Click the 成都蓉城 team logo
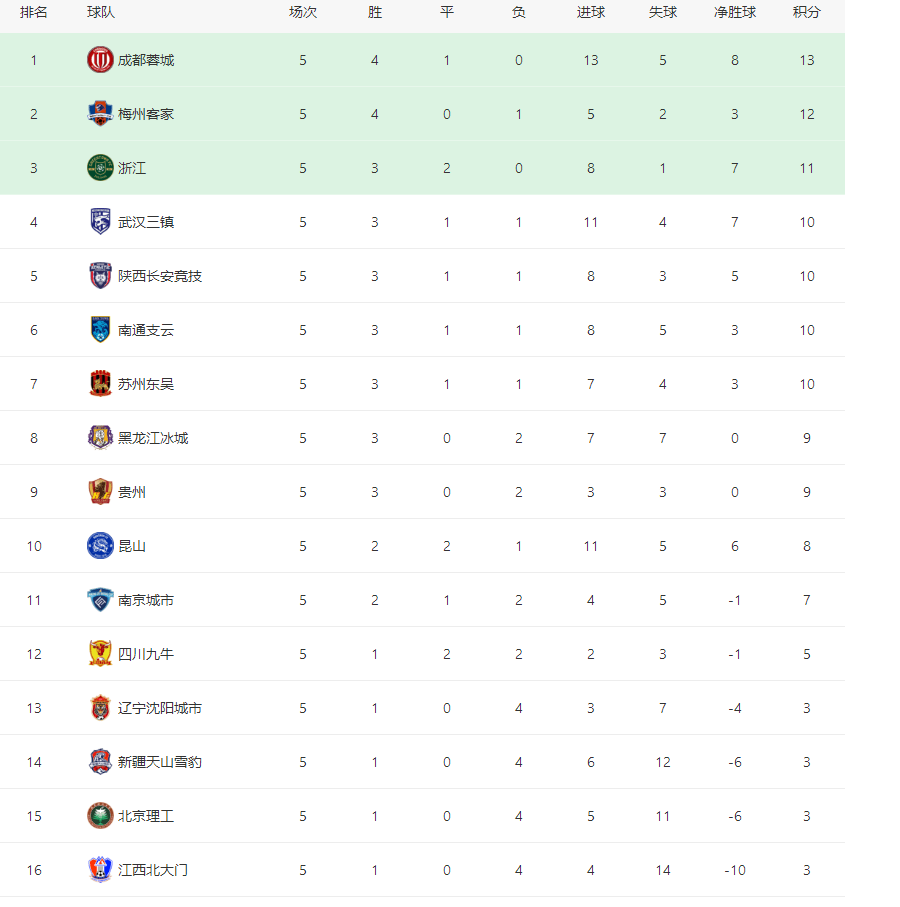The height and width of the screenshot is (907, 900). [x=100, y=60]
